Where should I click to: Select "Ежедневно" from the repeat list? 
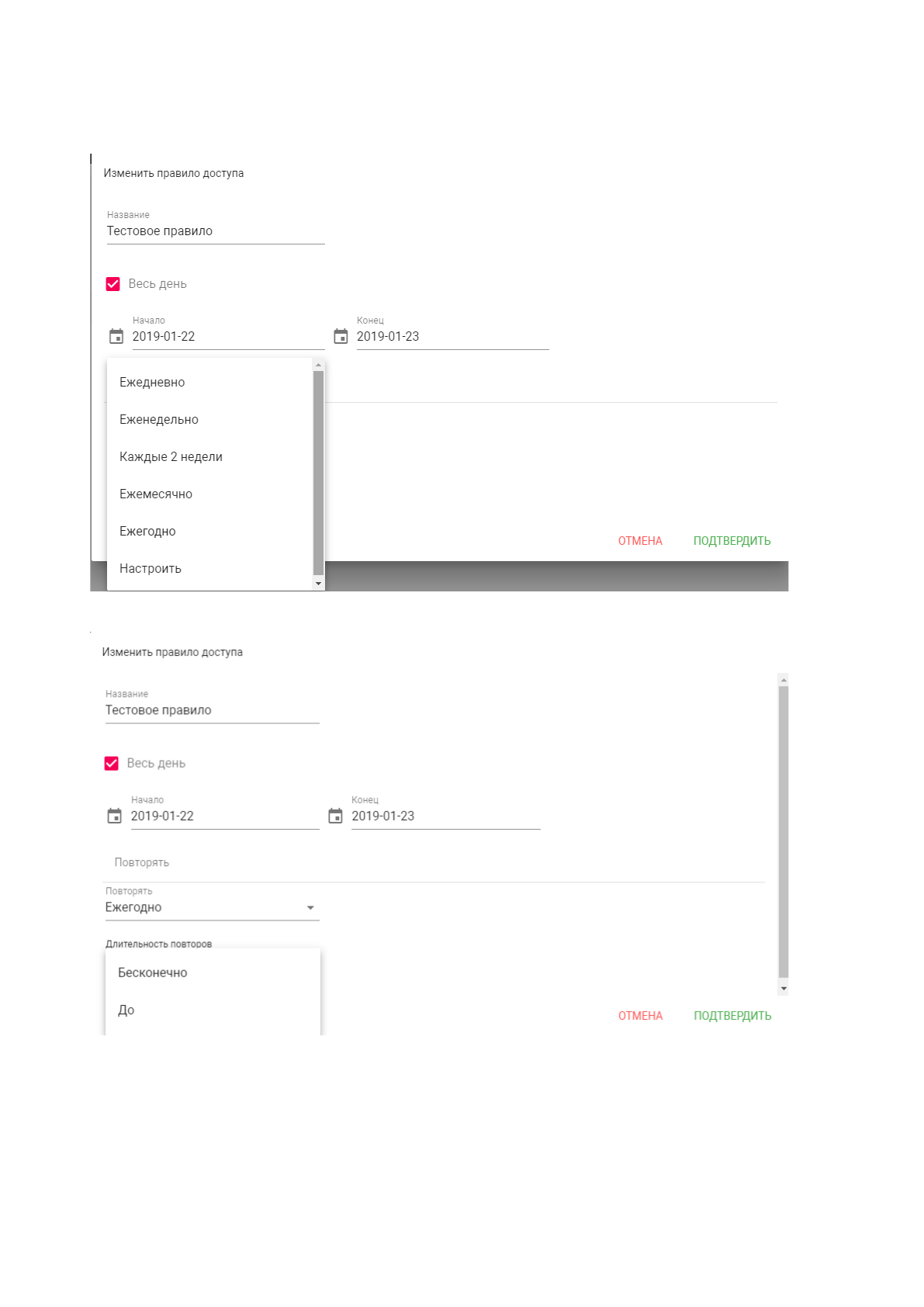(152, 382)
